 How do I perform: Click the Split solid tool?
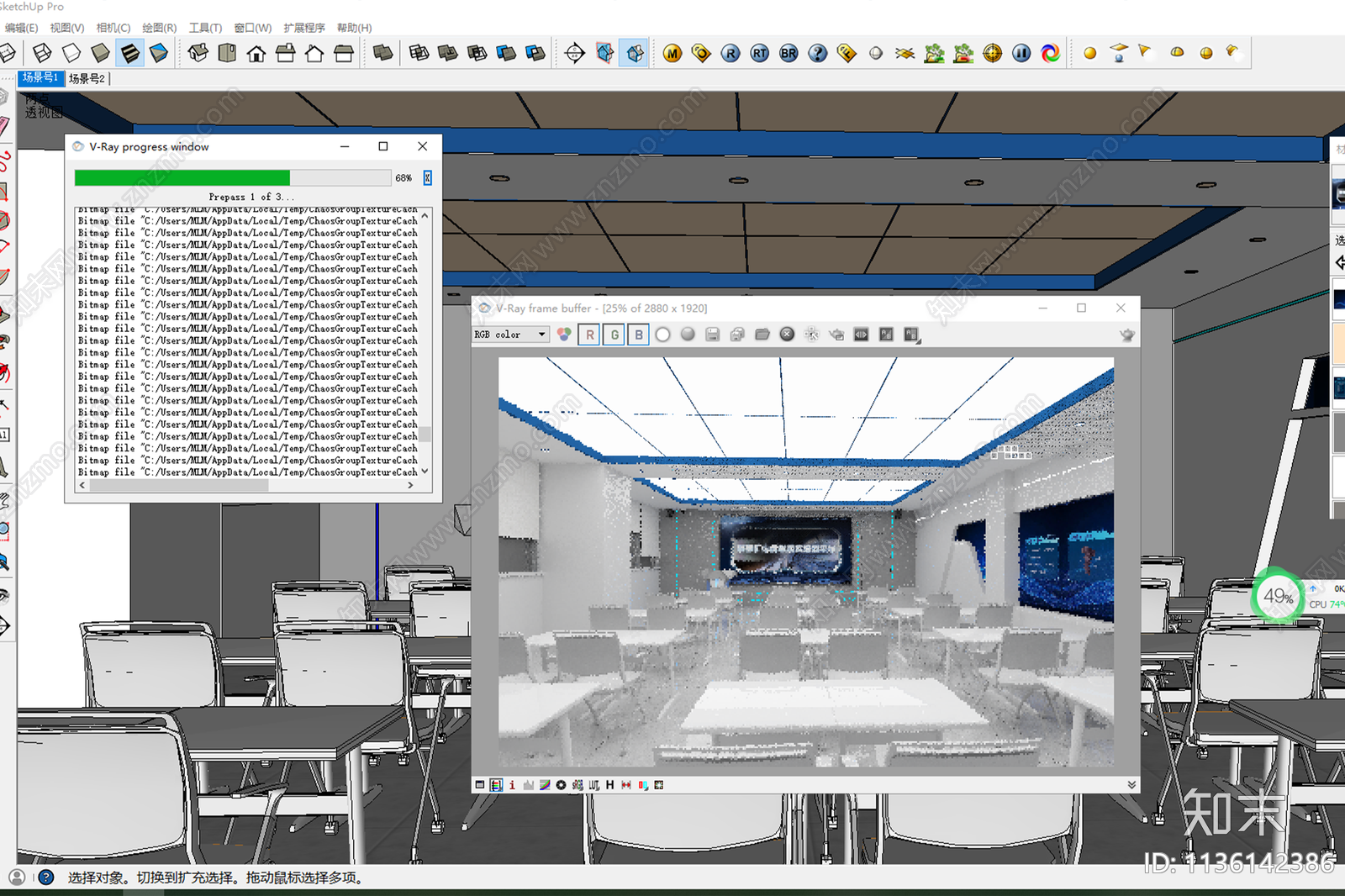(x=535, y=53)
